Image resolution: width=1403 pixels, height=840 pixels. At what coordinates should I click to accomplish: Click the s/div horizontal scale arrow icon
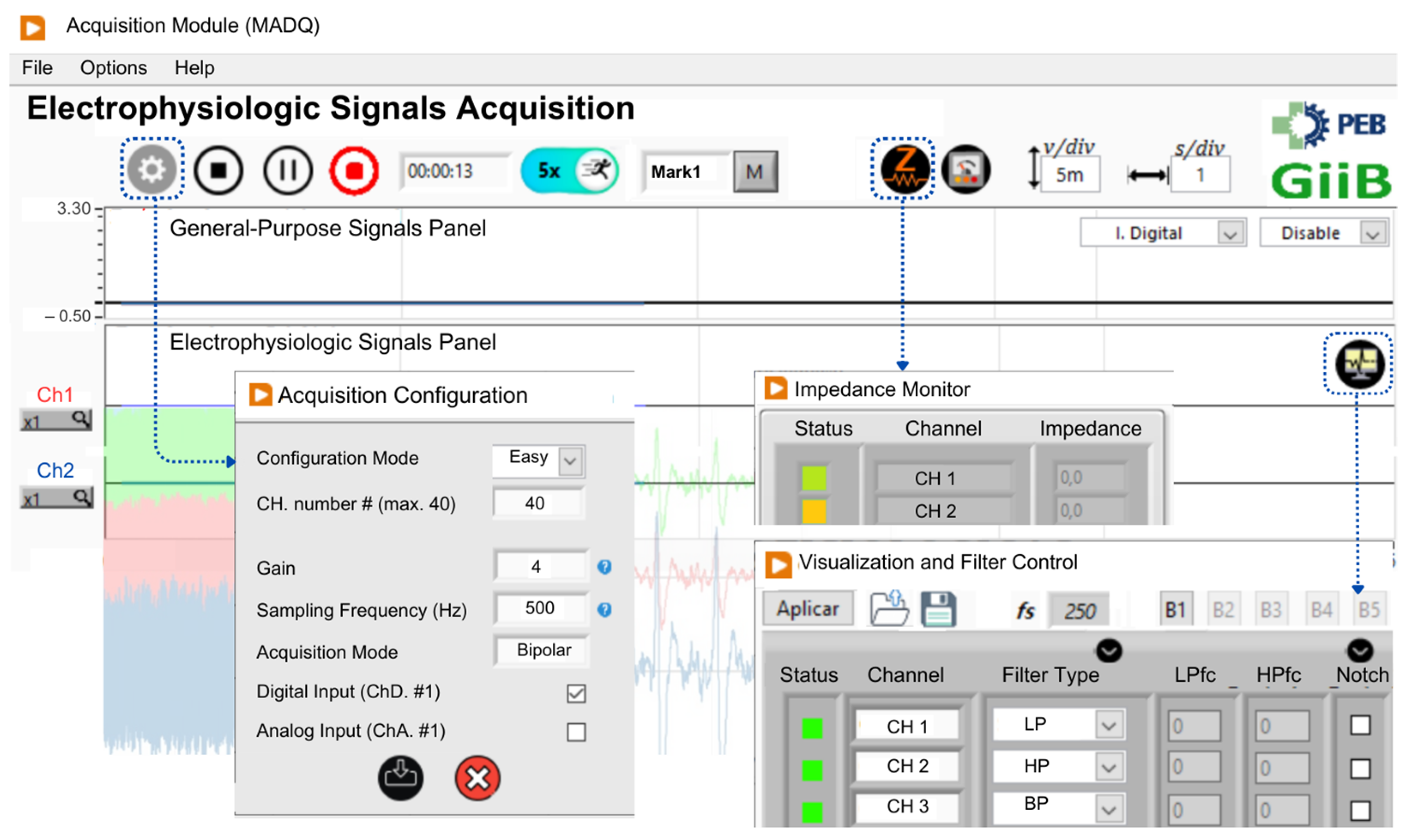[x=1147, y=175]
